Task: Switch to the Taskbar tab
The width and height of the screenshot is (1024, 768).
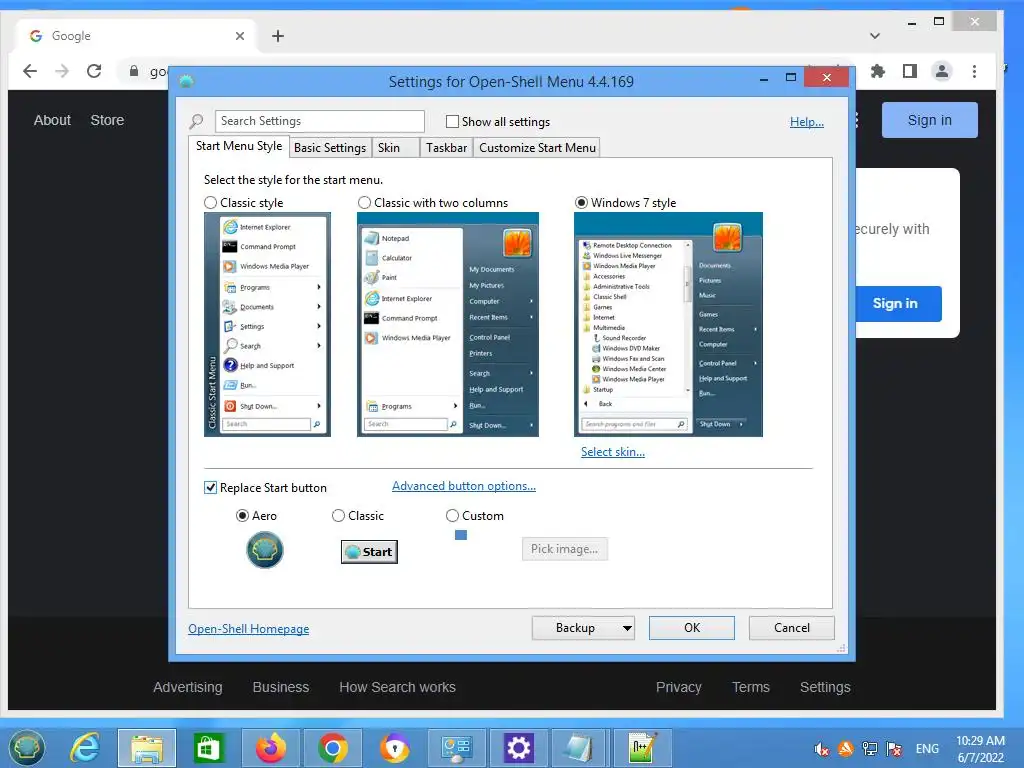Action: (x=446, y=148)
